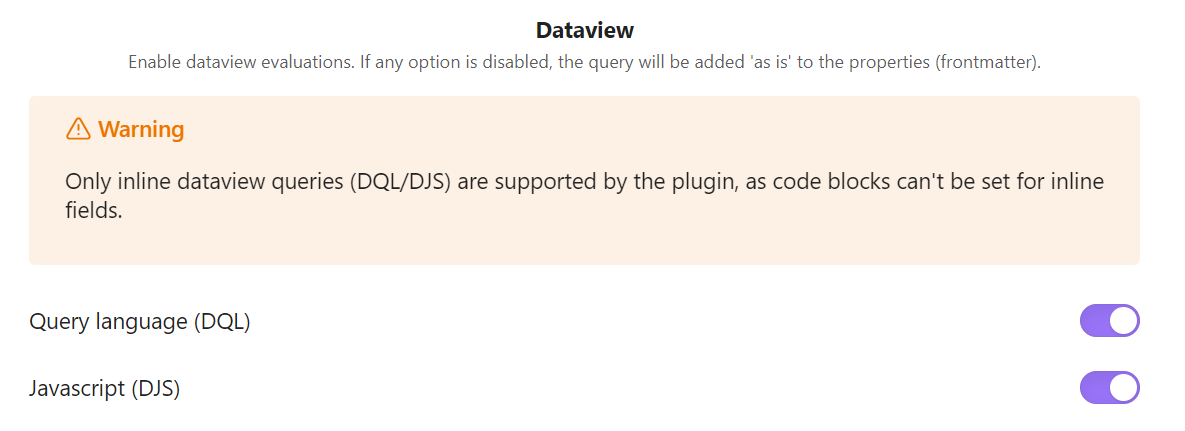This screenshot has width=1185, height=431.
Task: Click the purple track of the DQL switch
Action: (1094, 321)
